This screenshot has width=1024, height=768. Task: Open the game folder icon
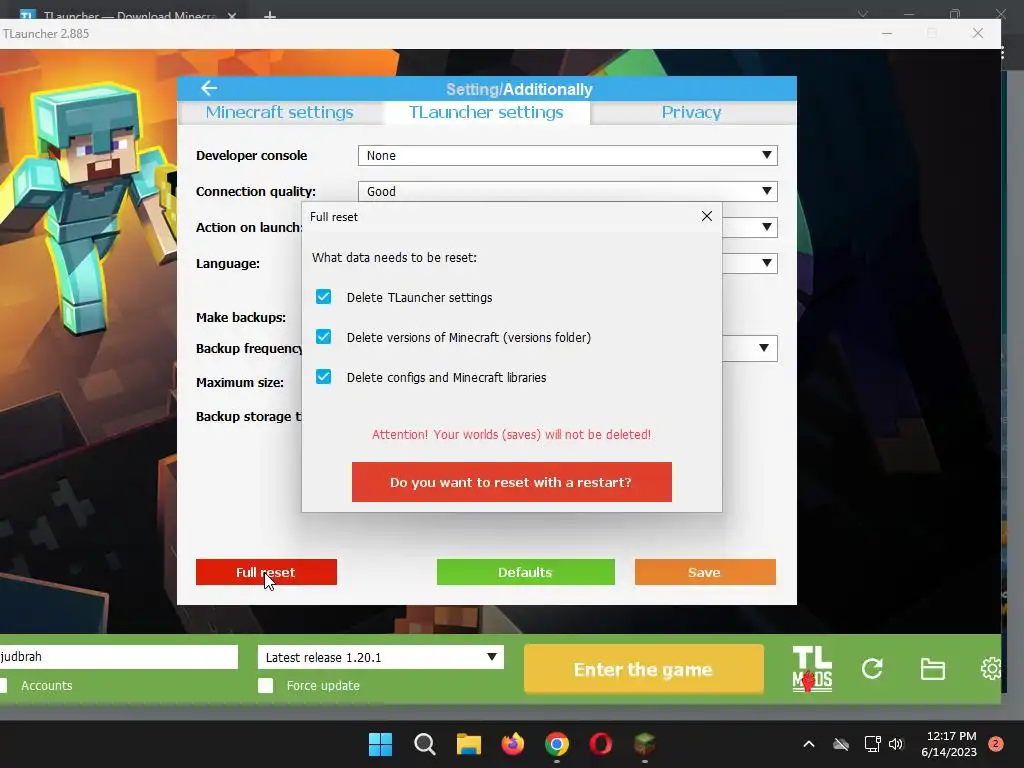click(933, 669)
